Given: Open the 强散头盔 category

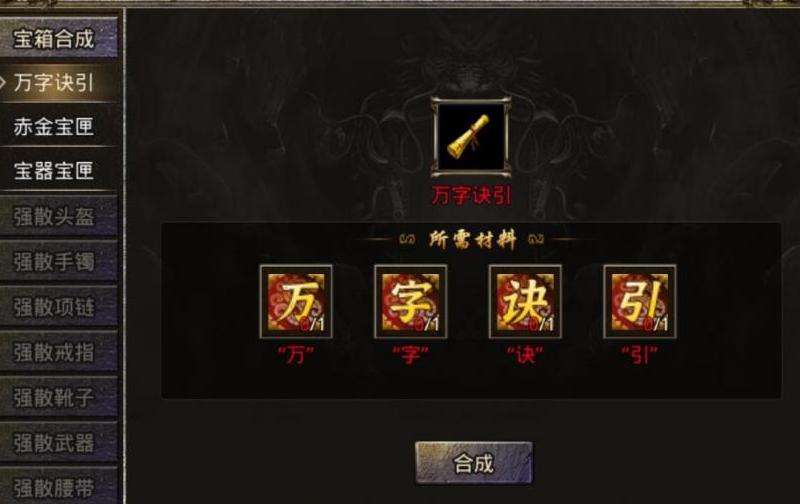Looking at the screenshot, I should click(x=59, y=216).
